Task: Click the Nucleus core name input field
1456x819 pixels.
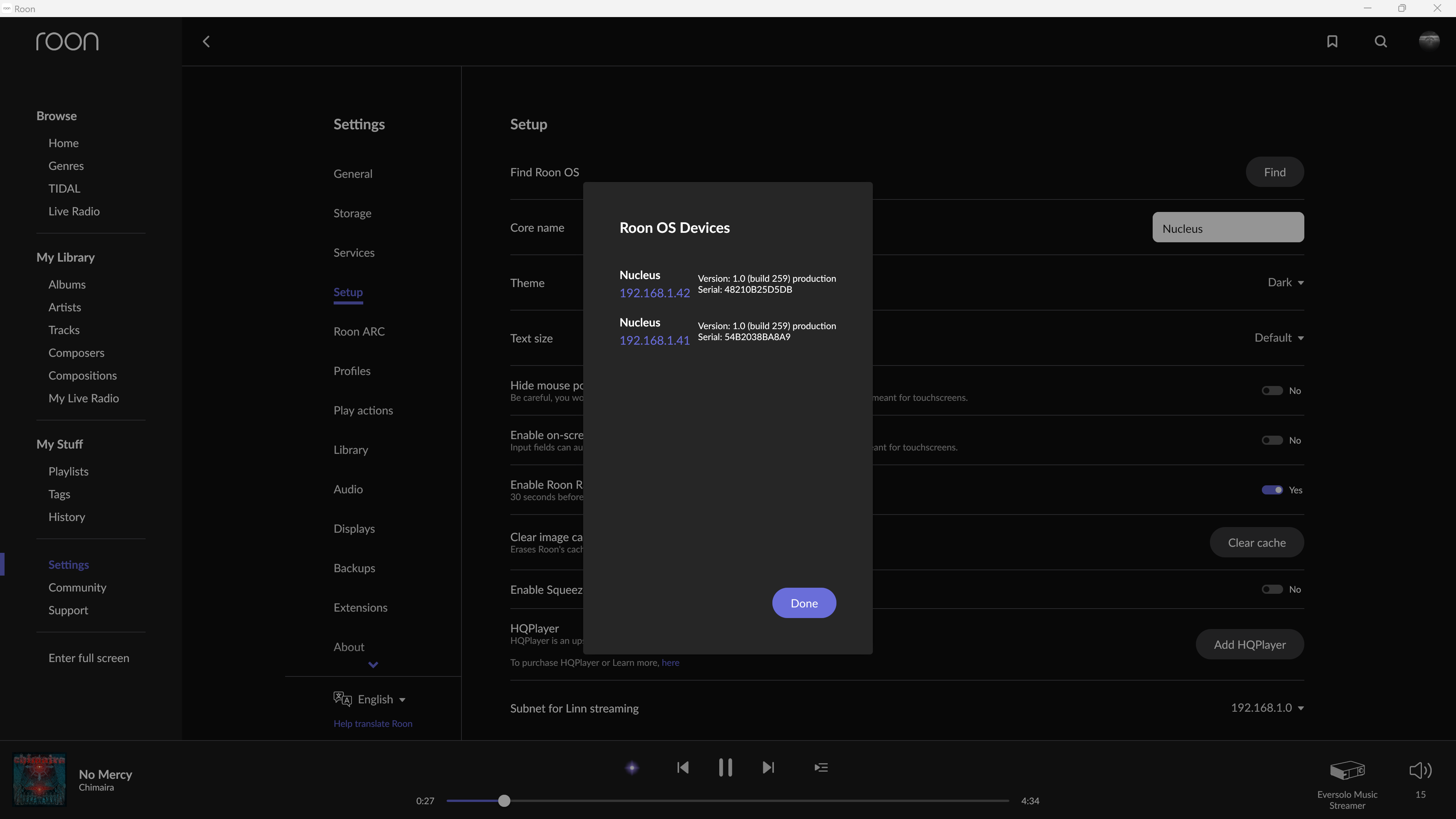Action: point(1228,228)
